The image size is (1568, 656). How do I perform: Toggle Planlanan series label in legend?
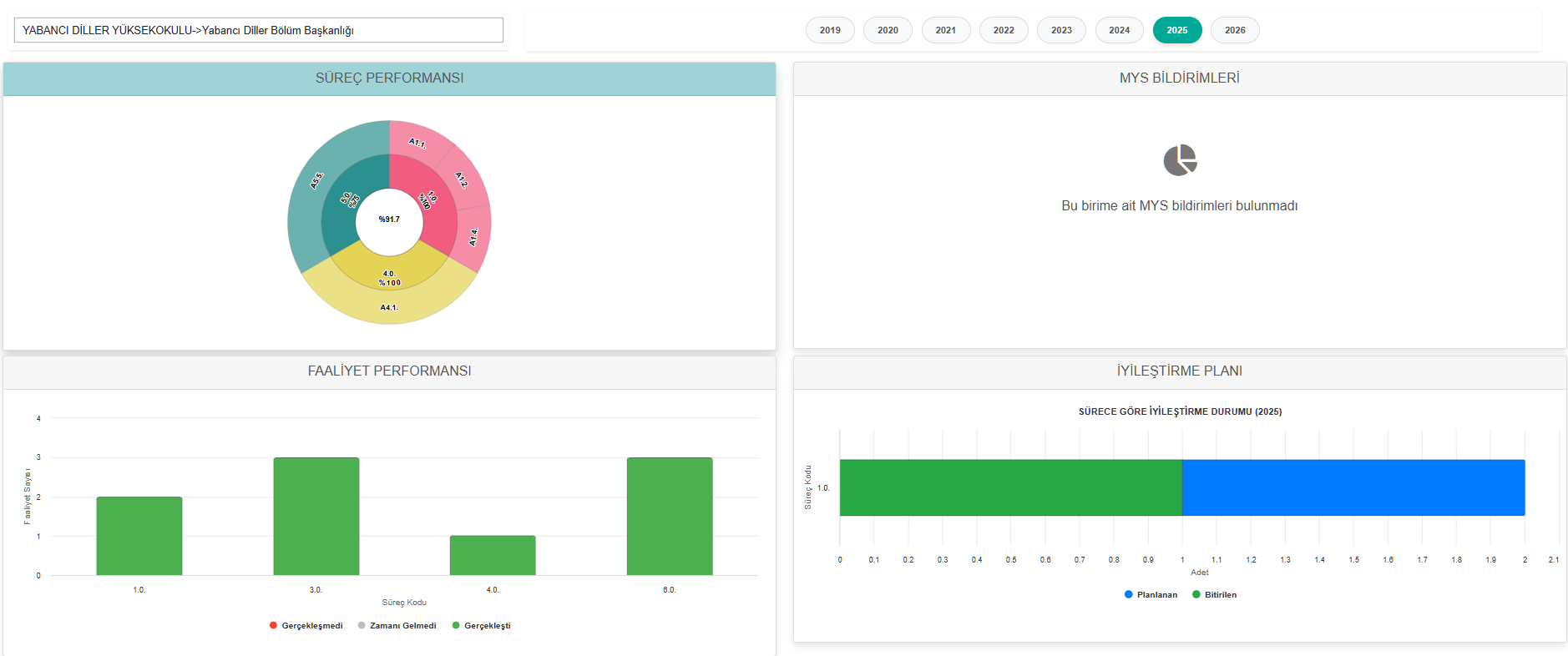(1156, 594)
